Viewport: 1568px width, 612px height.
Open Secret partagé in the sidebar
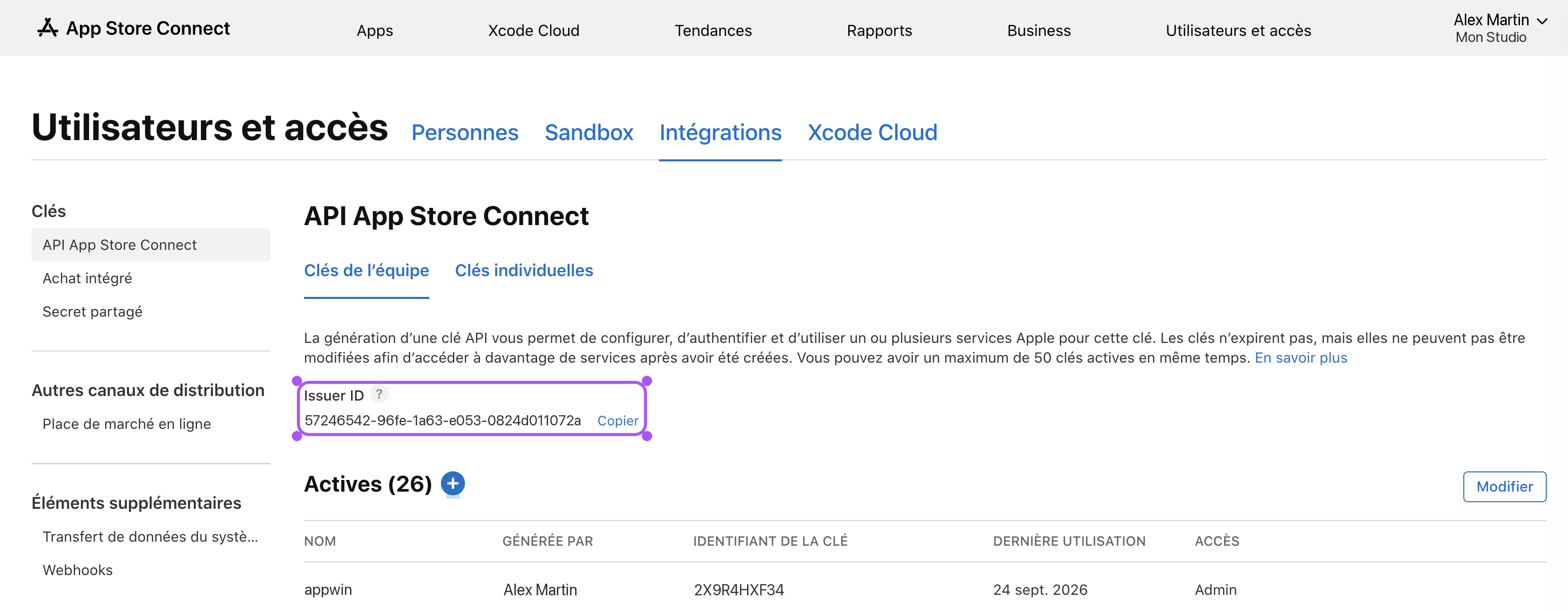coord(93,312)
